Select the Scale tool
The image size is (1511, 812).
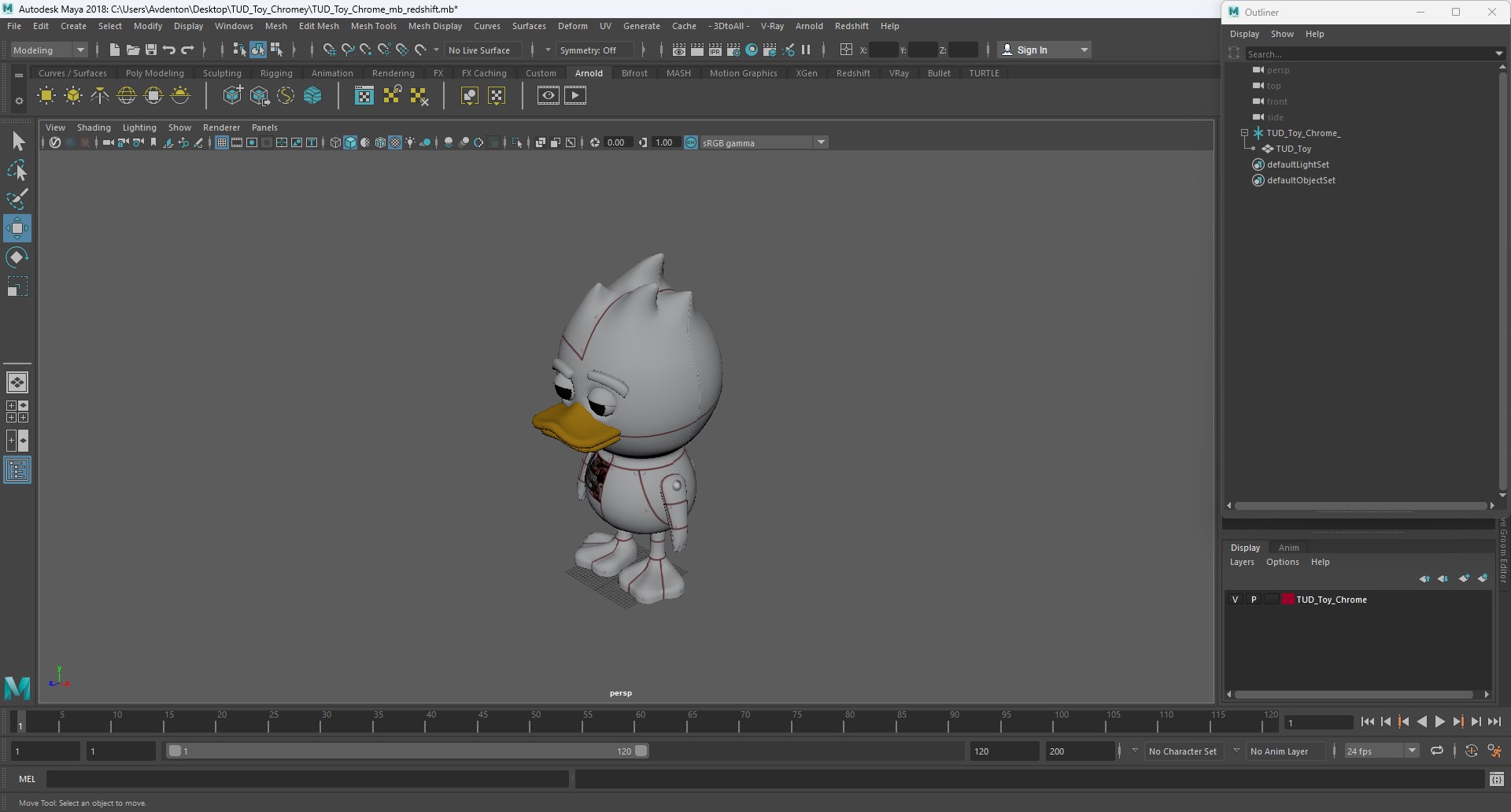17,286
